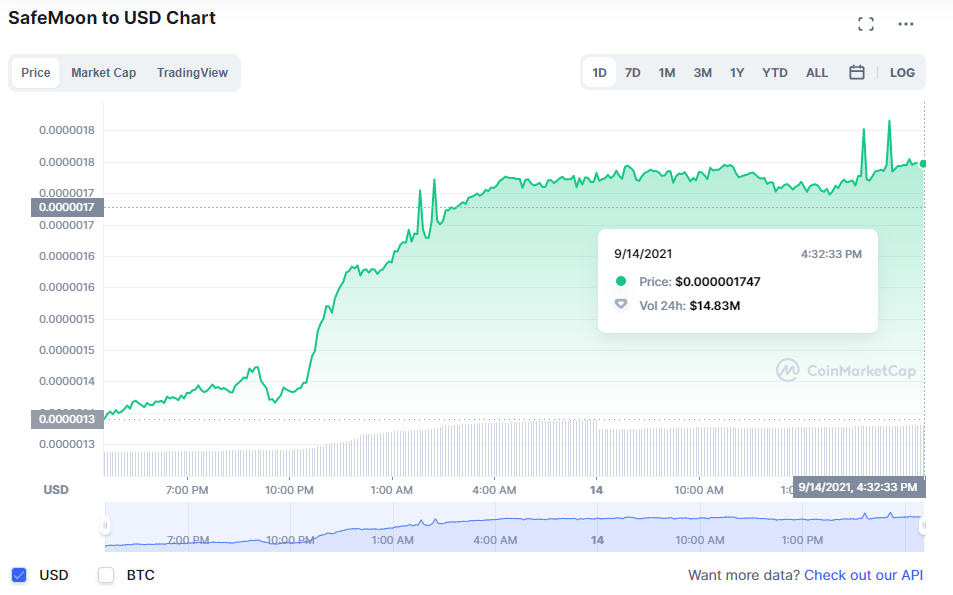The height and width of the screenshot is (595, 953).
Task: Select the ALL time range
Action: coord(817,73)
